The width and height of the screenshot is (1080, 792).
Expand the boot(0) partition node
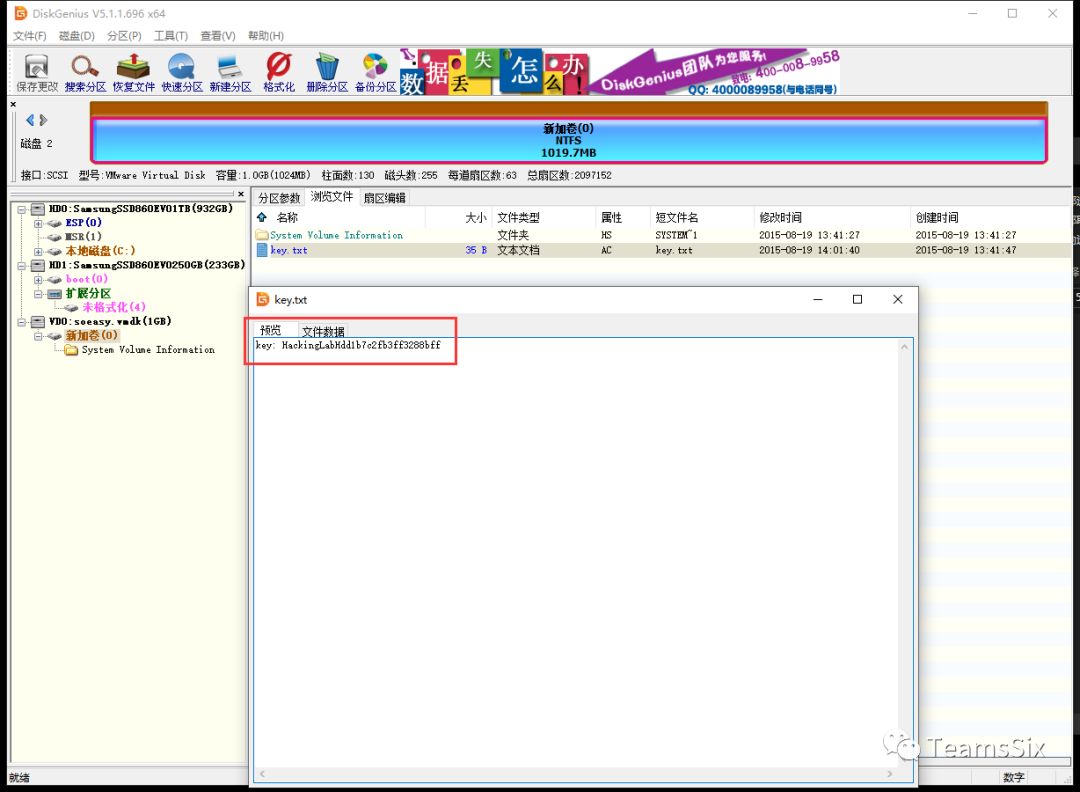[39, 280]
